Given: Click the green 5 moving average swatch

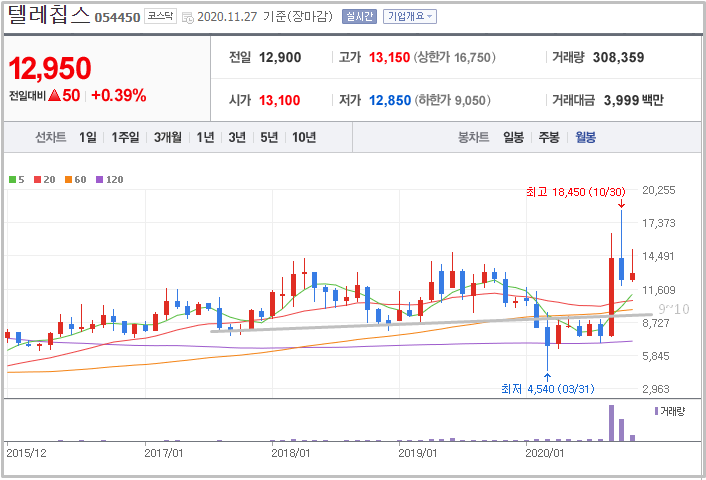Looking at the screenshot, I should 13,180.
